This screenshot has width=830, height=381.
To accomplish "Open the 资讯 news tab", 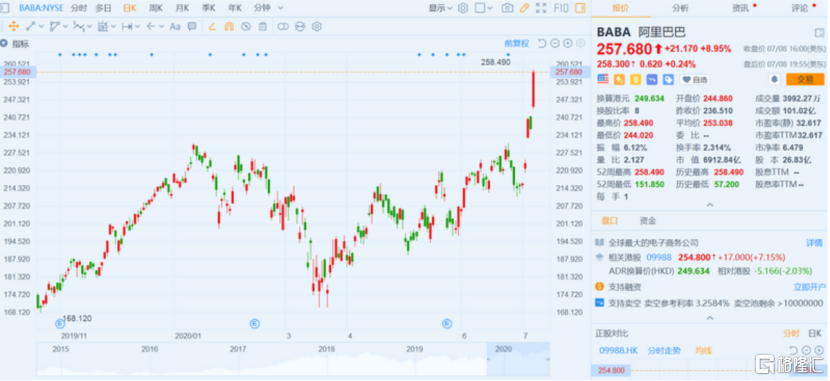I will point(740,8).
